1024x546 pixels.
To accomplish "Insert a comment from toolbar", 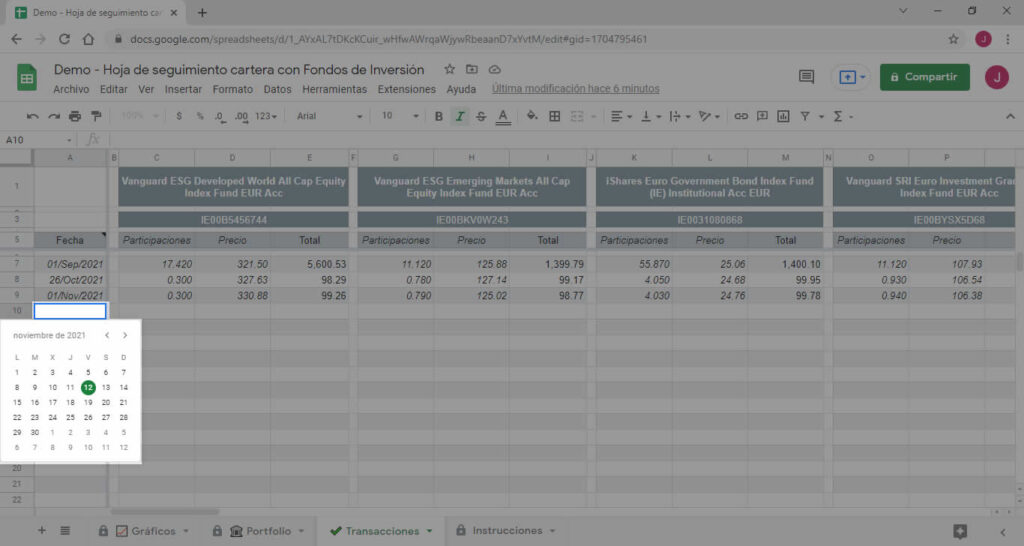I will tap(762, 116).
